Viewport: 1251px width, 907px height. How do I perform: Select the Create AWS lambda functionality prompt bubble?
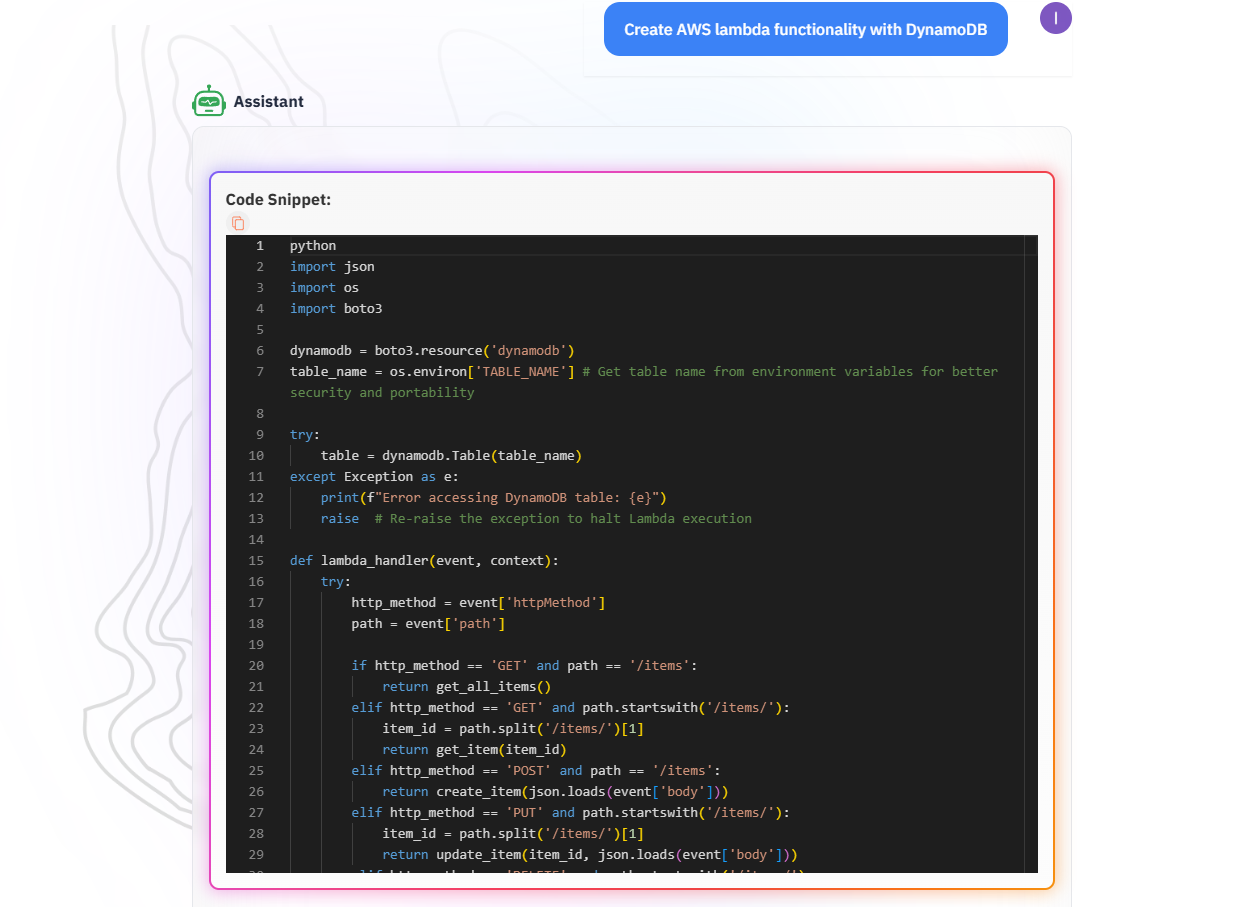(x=806, y=30)
